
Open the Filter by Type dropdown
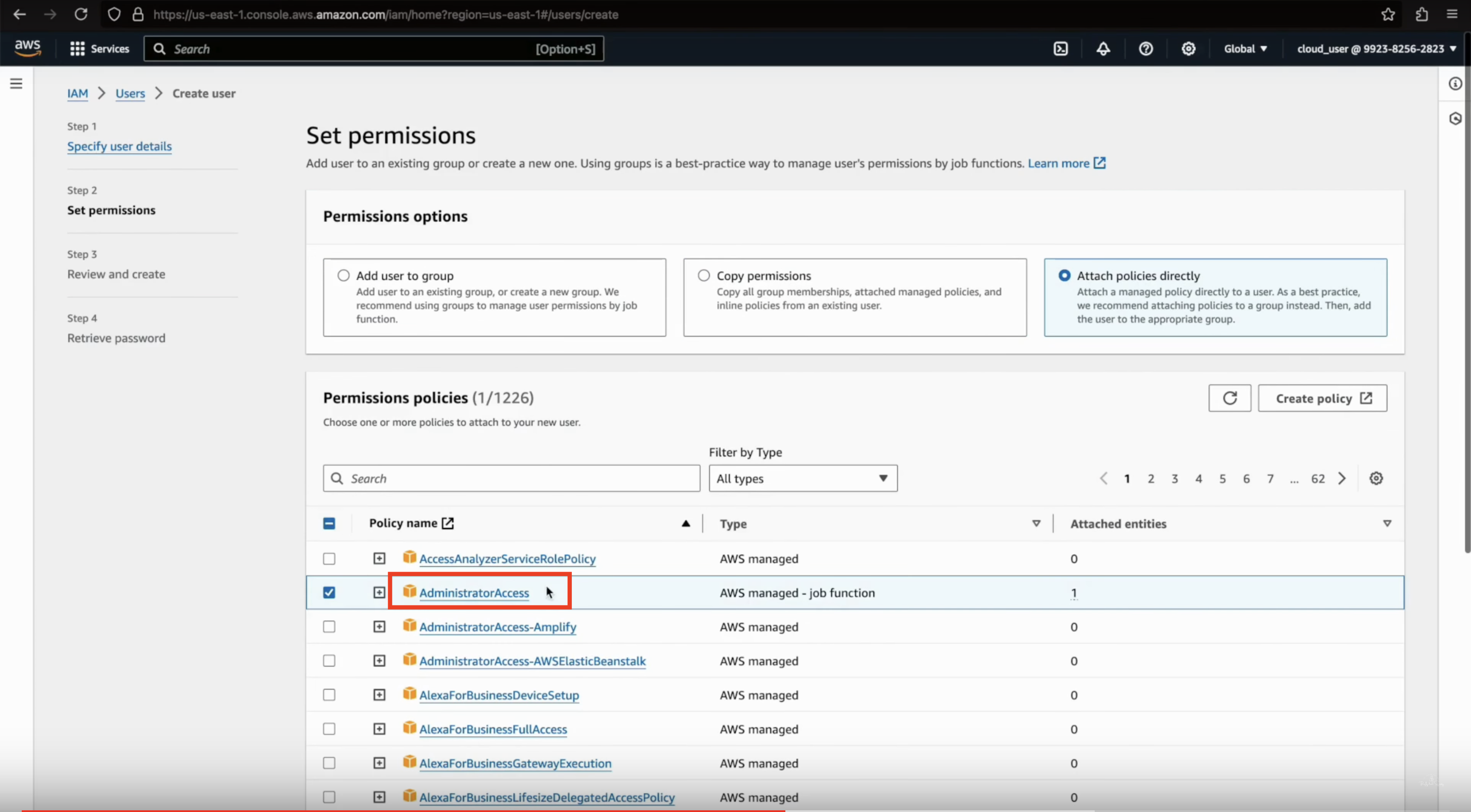[802, 478]
